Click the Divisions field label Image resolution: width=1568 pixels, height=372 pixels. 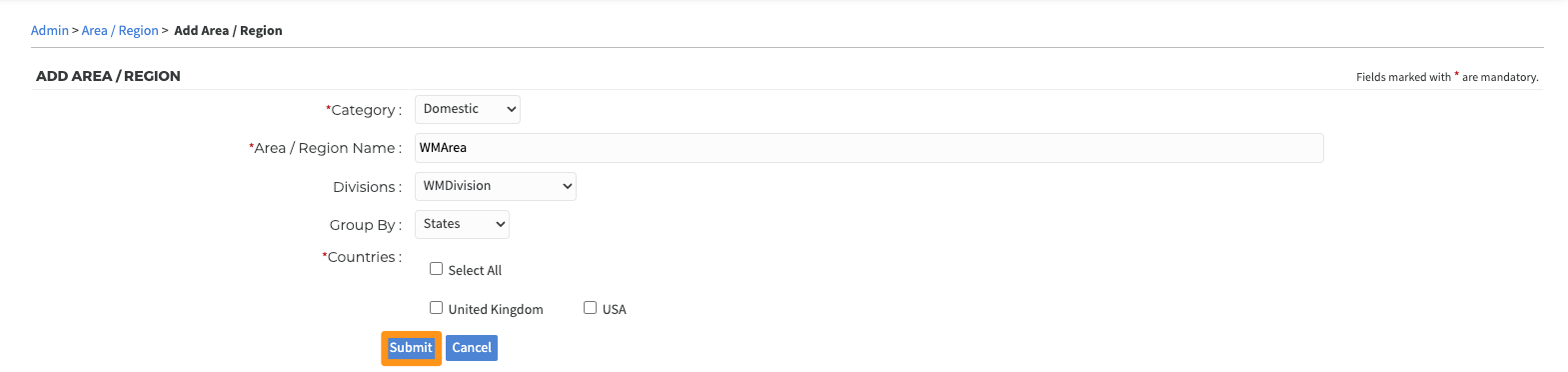coord(368,187)
